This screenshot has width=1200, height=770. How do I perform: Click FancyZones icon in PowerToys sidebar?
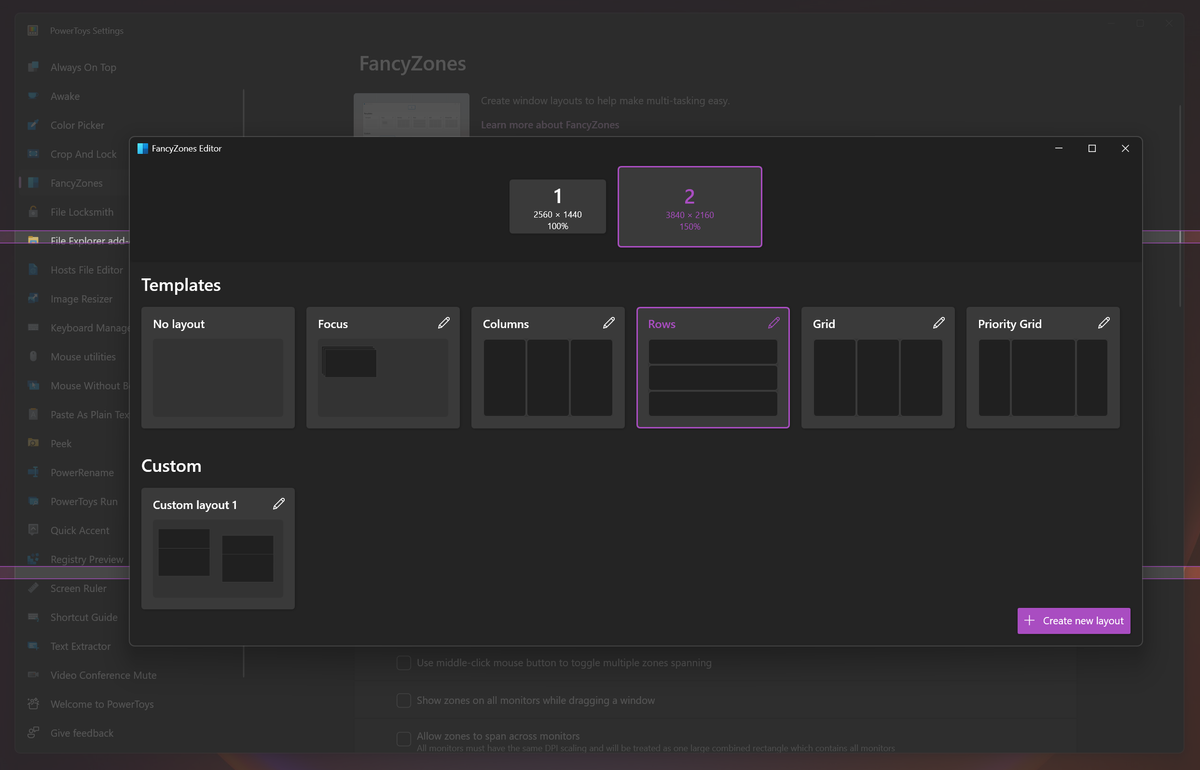tap(33, 183)
